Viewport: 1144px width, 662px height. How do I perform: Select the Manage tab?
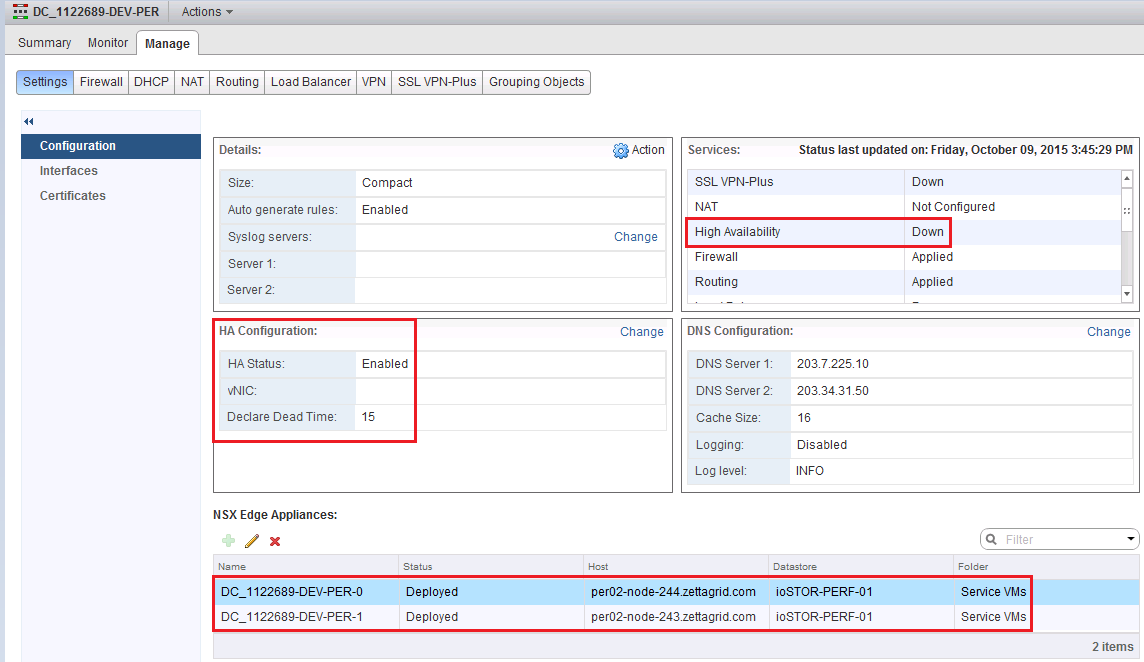click(167, 43)
